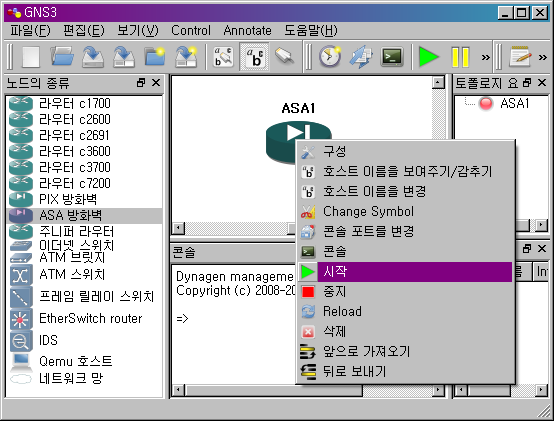Click the disk icon with the yellow star
This screenshot has width=554, height=421.
(186, 57)
